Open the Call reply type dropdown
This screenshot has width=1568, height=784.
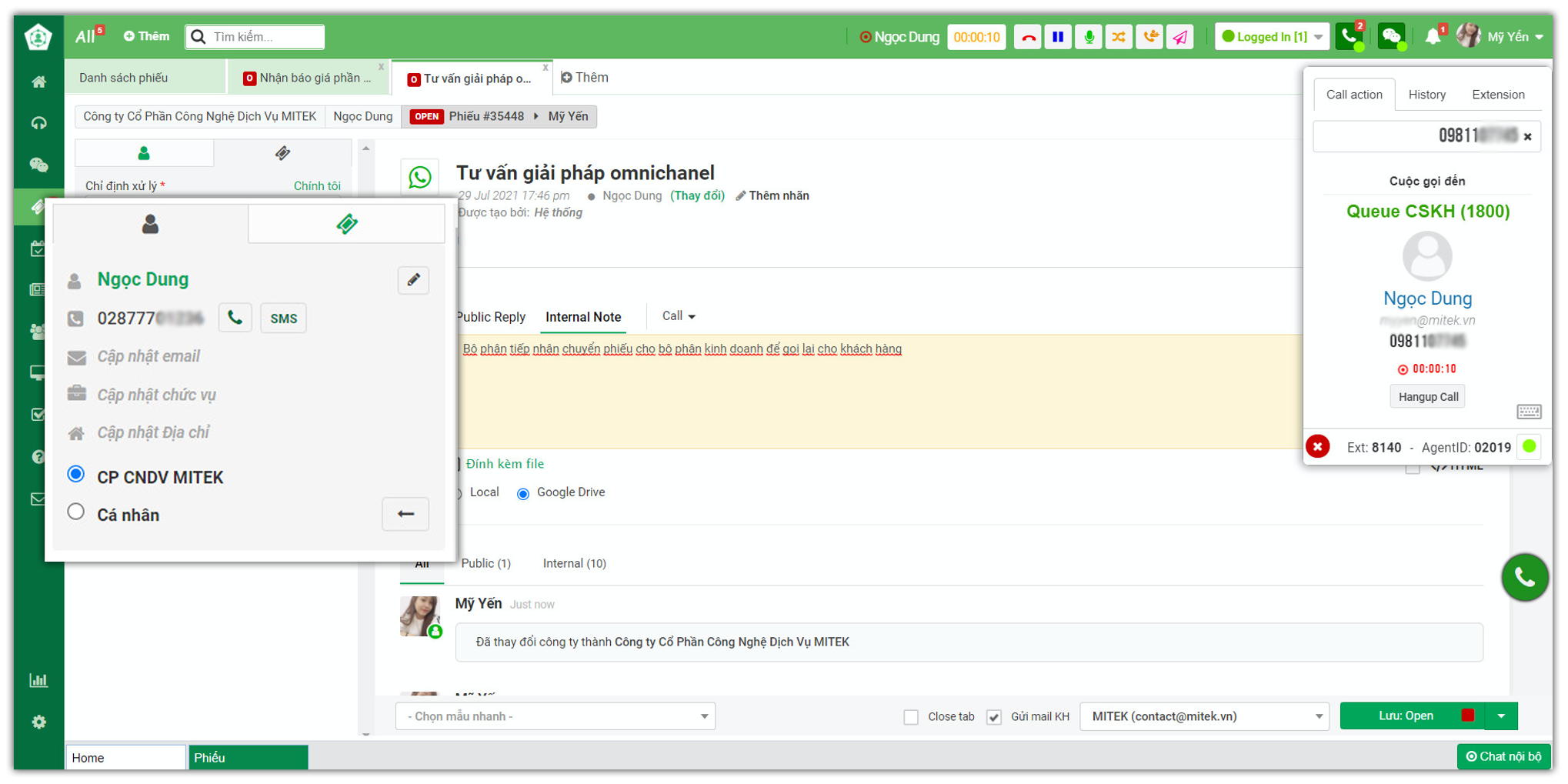tap(679, 316)
